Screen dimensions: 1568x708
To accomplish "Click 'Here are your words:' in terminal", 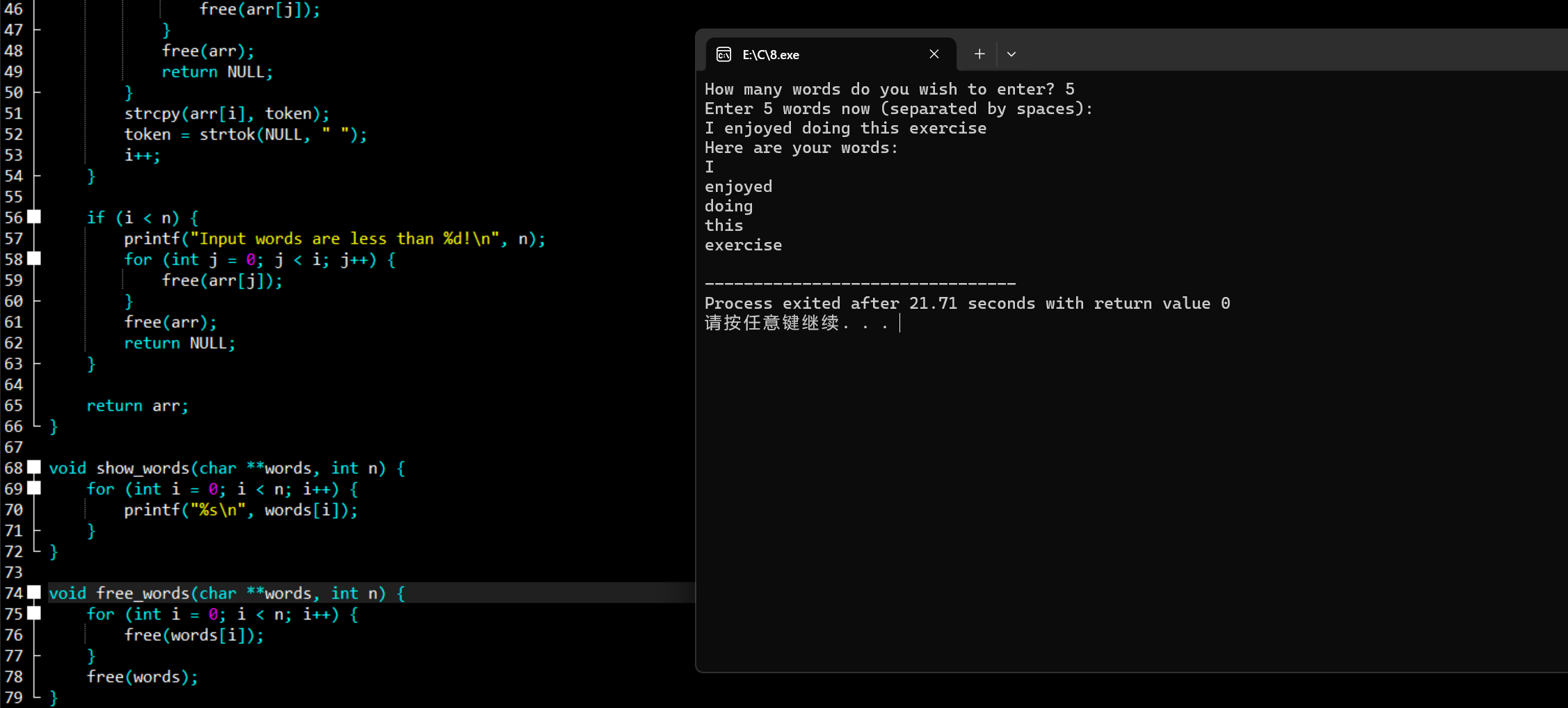I will pos(801,147).
